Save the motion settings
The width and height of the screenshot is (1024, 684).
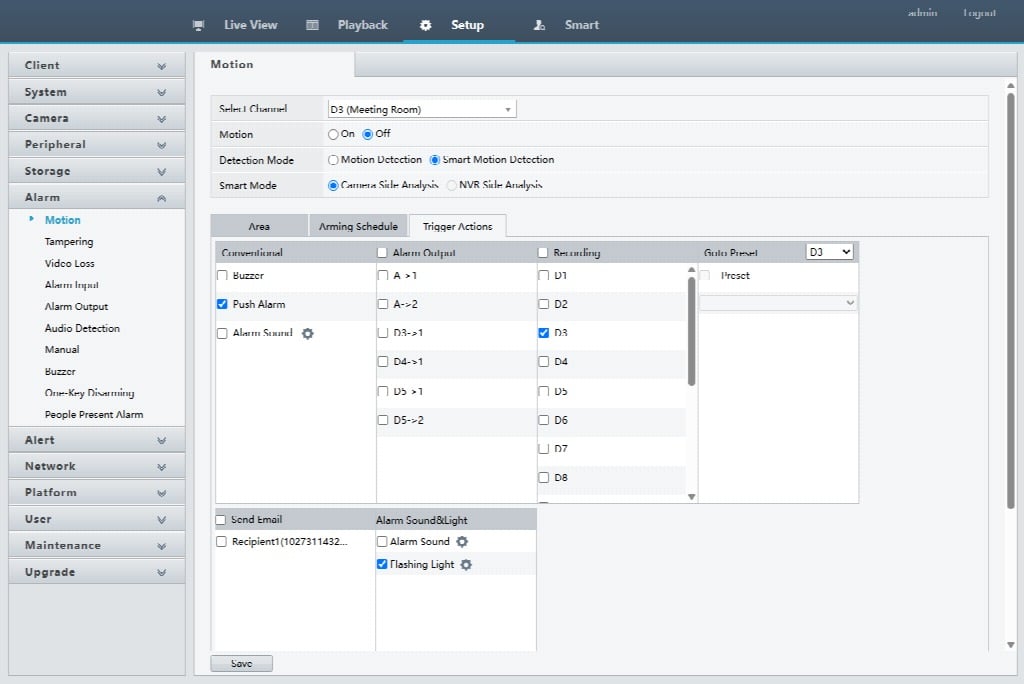(242, 663)
